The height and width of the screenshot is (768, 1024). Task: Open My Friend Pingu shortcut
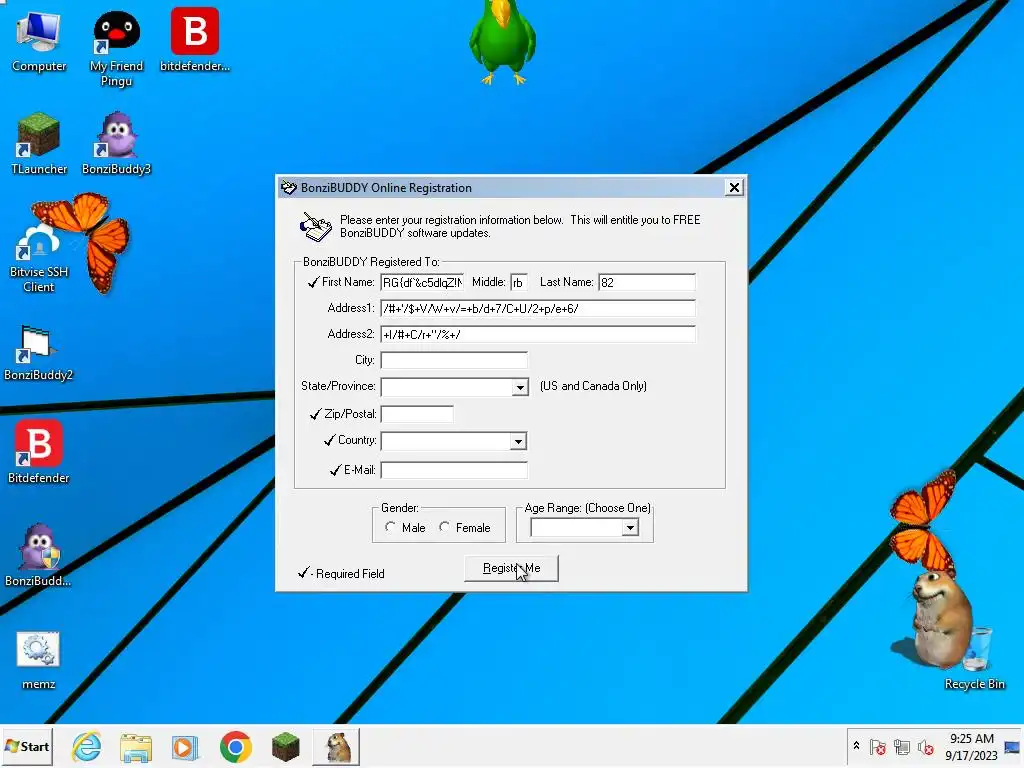(116, 49)
